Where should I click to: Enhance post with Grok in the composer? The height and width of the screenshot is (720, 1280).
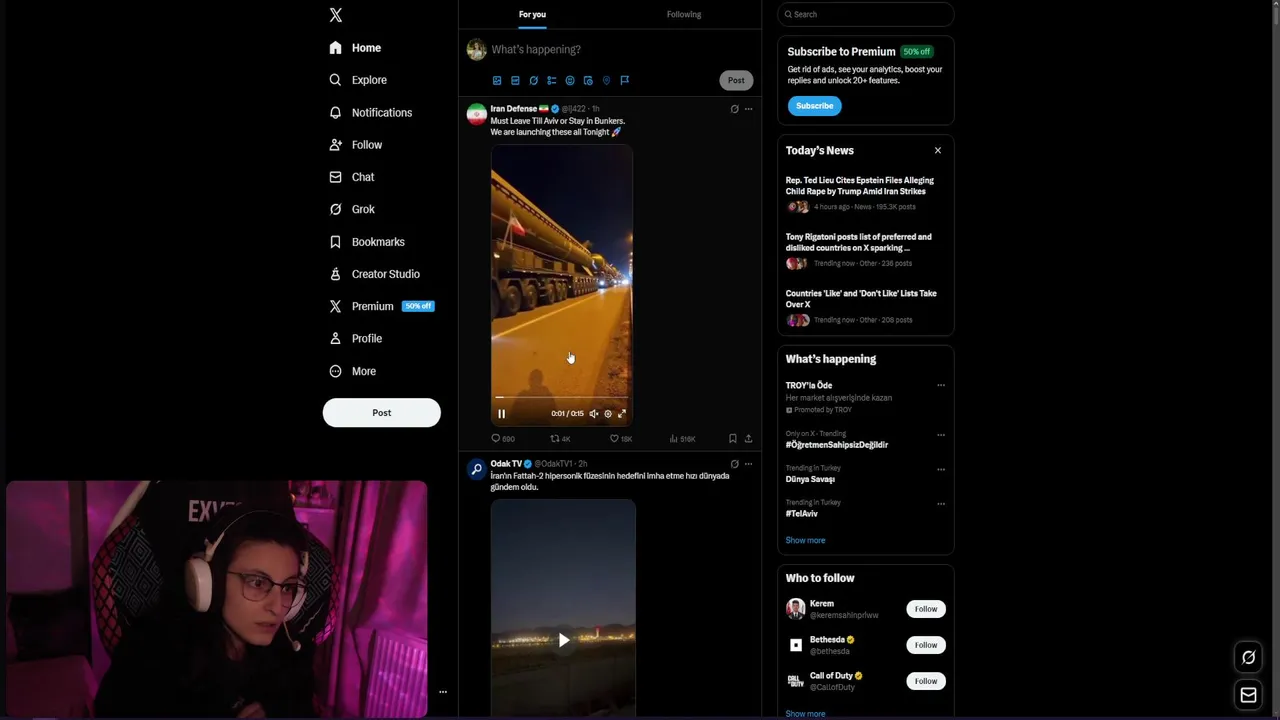point(533,80)
